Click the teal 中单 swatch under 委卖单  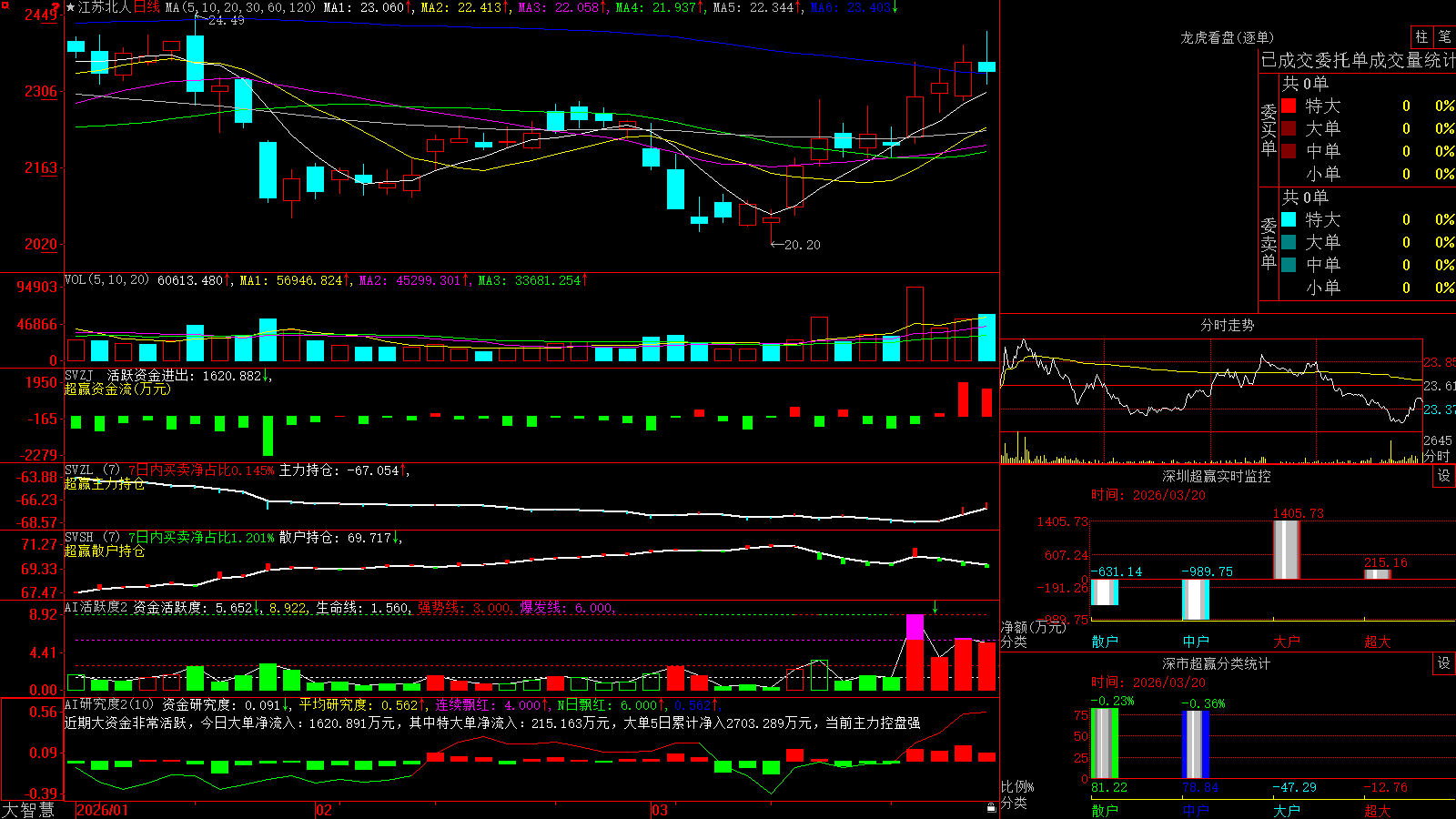(1289, 265)
